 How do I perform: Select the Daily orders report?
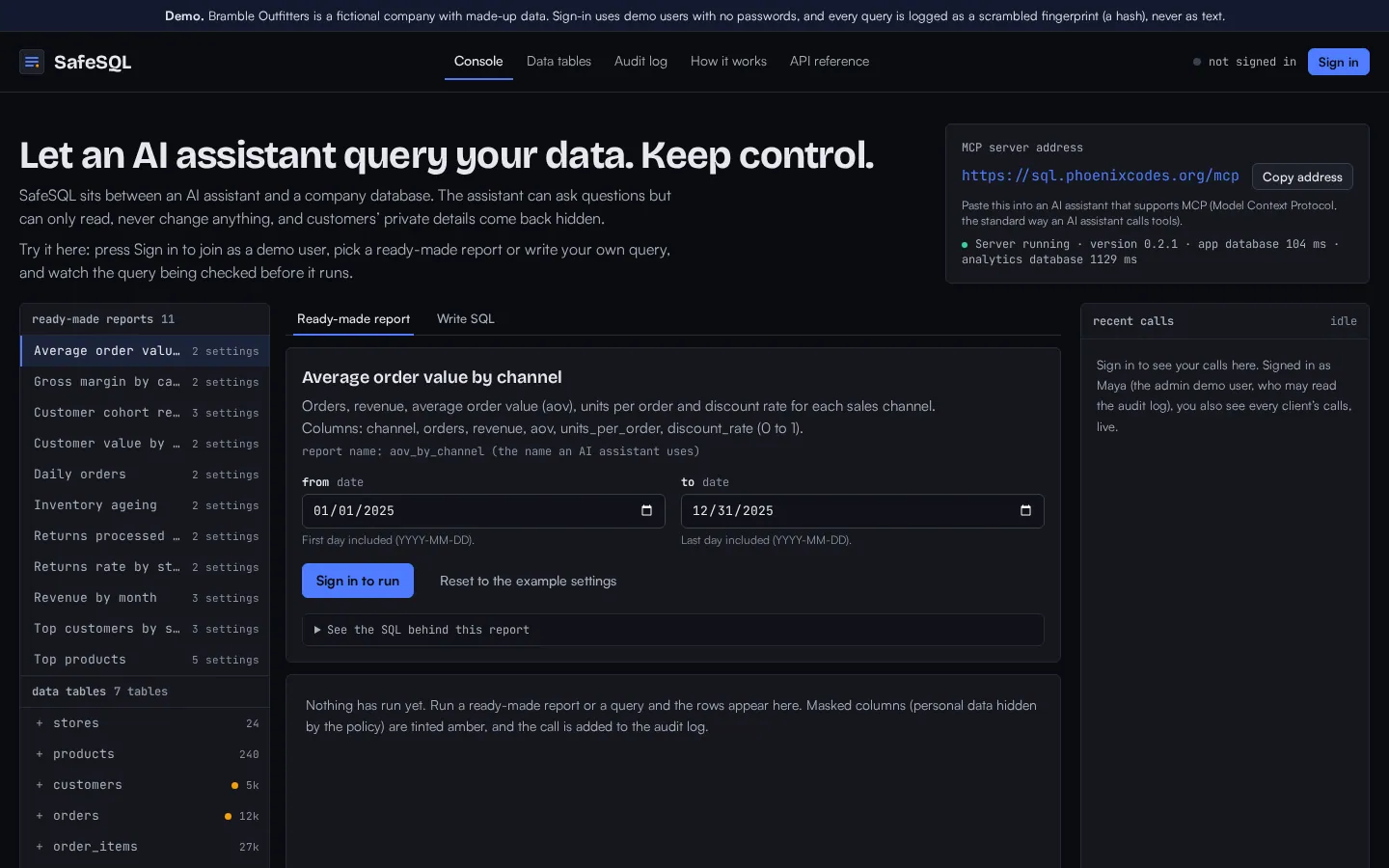coord(145,475)
